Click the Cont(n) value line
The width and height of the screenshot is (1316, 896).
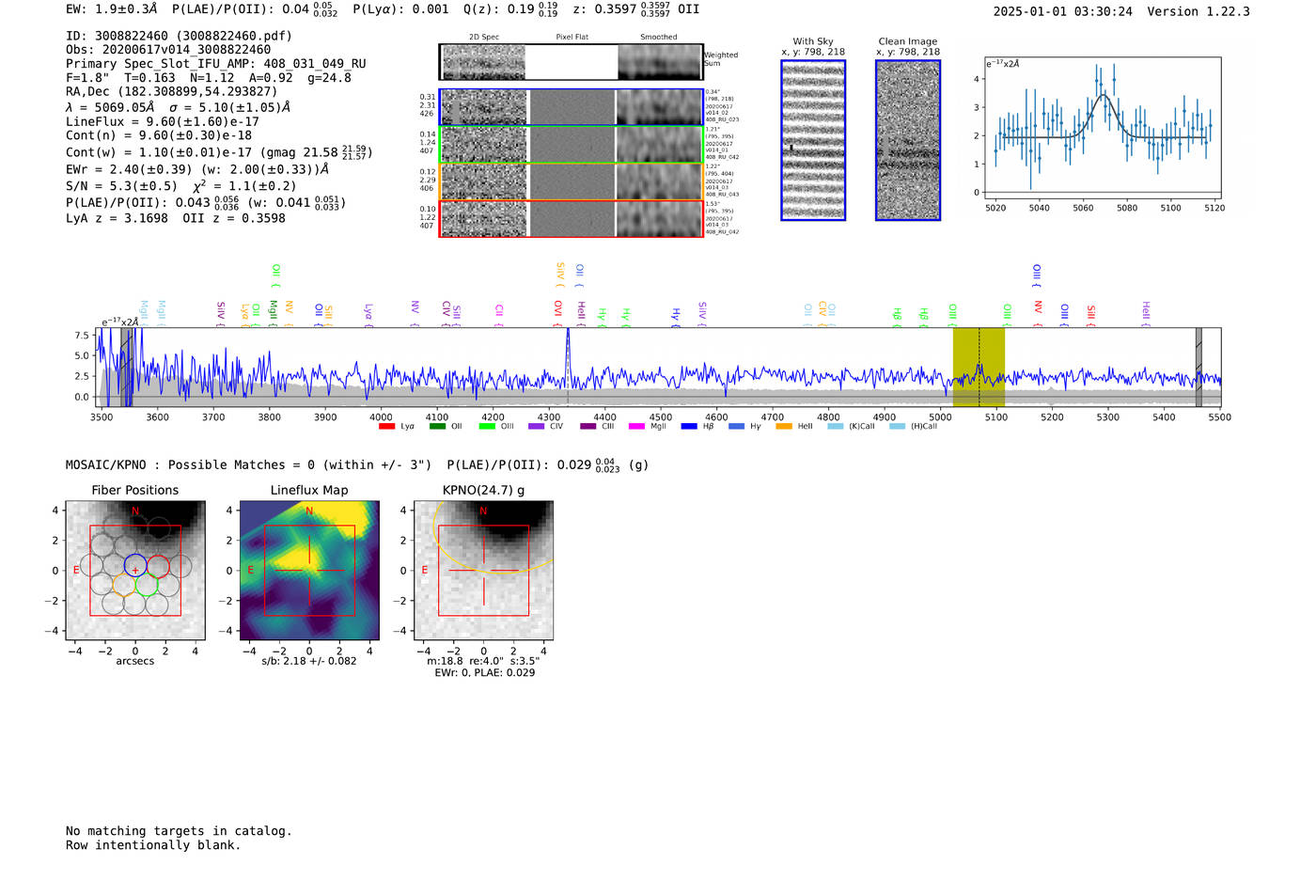(x=159, y=135)
